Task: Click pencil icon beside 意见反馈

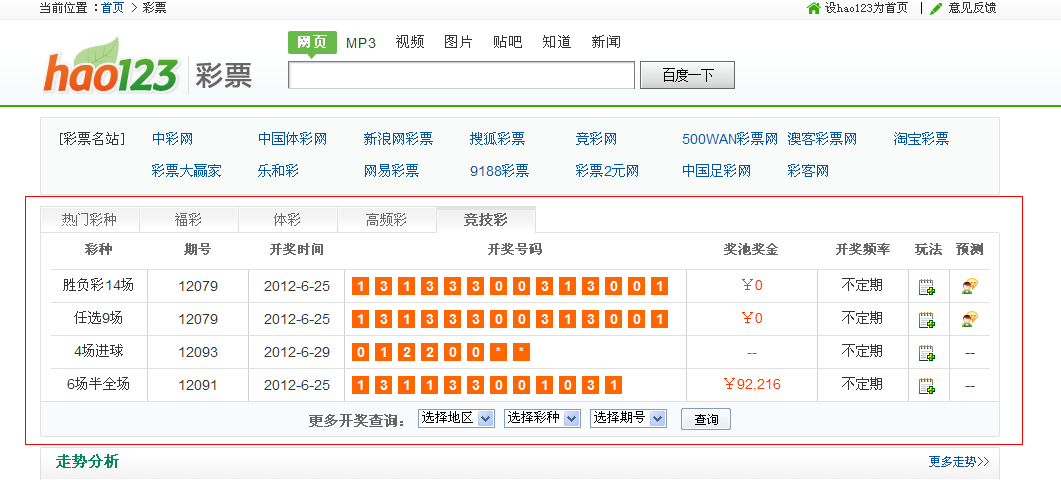Action: 937,8
